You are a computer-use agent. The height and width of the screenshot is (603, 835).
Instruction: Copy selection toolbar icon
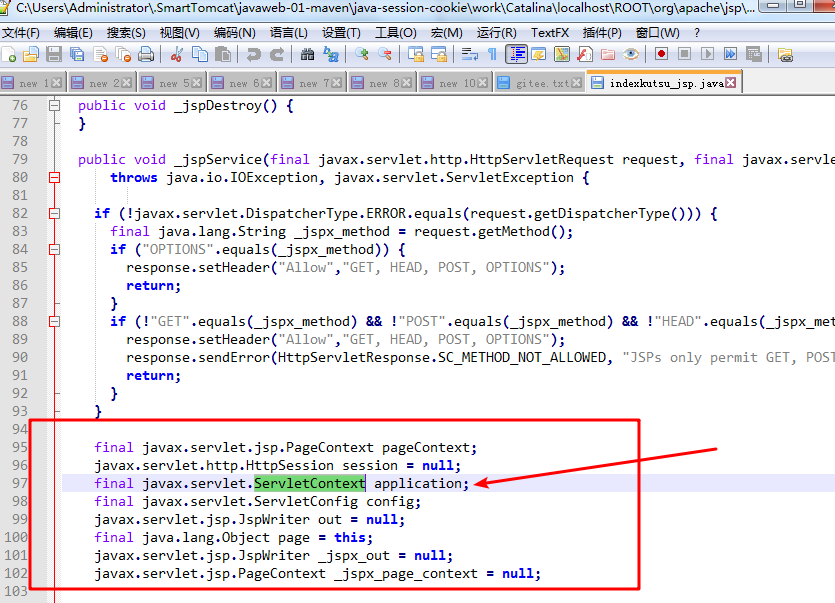200,54
